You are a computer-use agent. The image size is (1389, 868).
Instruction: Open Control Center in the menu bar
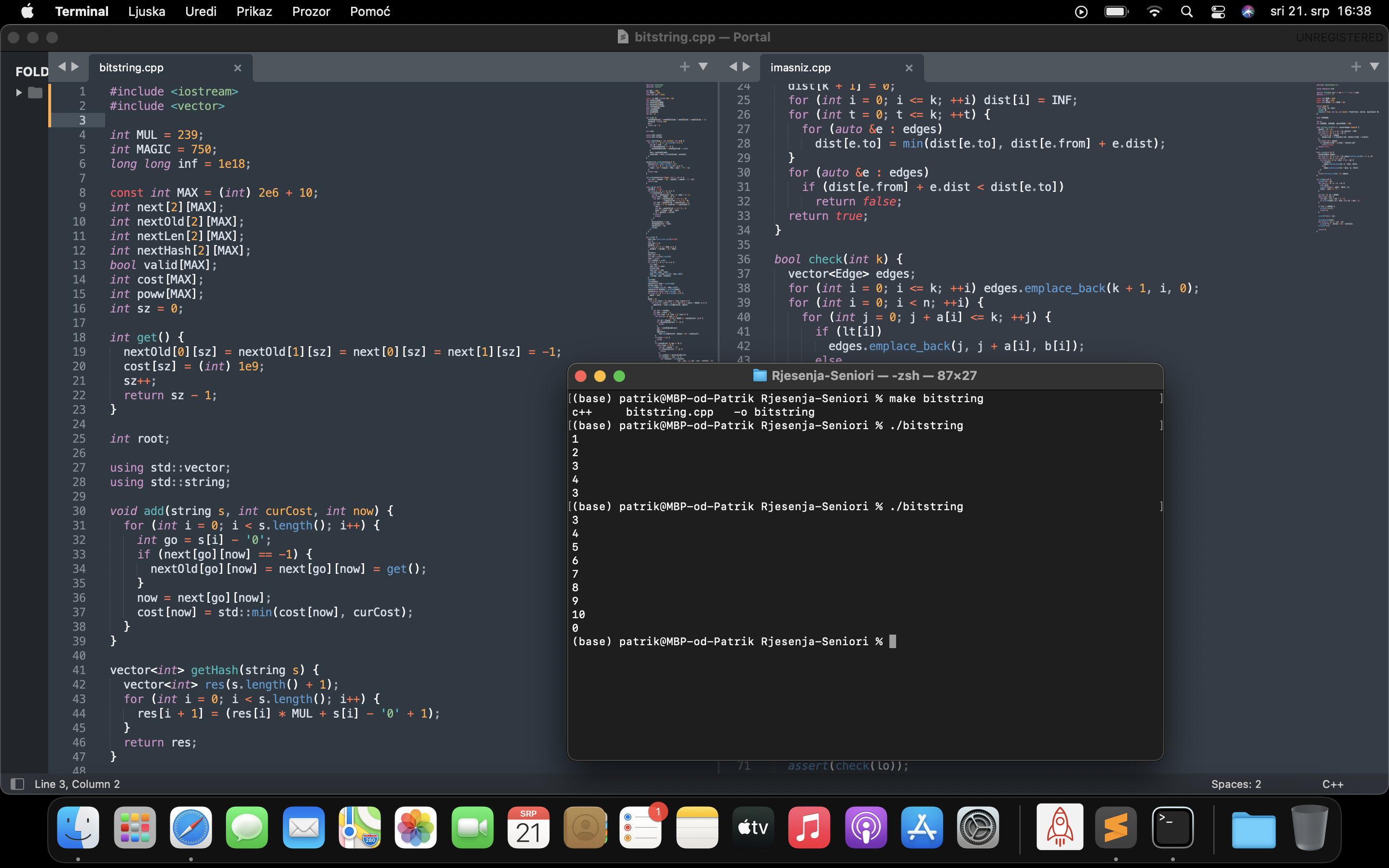click(1218, 12)
